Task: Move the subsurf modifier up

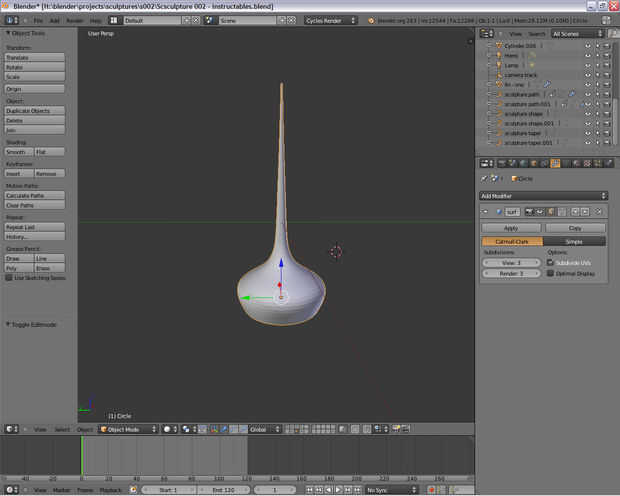Action: [x=576, y=212]
